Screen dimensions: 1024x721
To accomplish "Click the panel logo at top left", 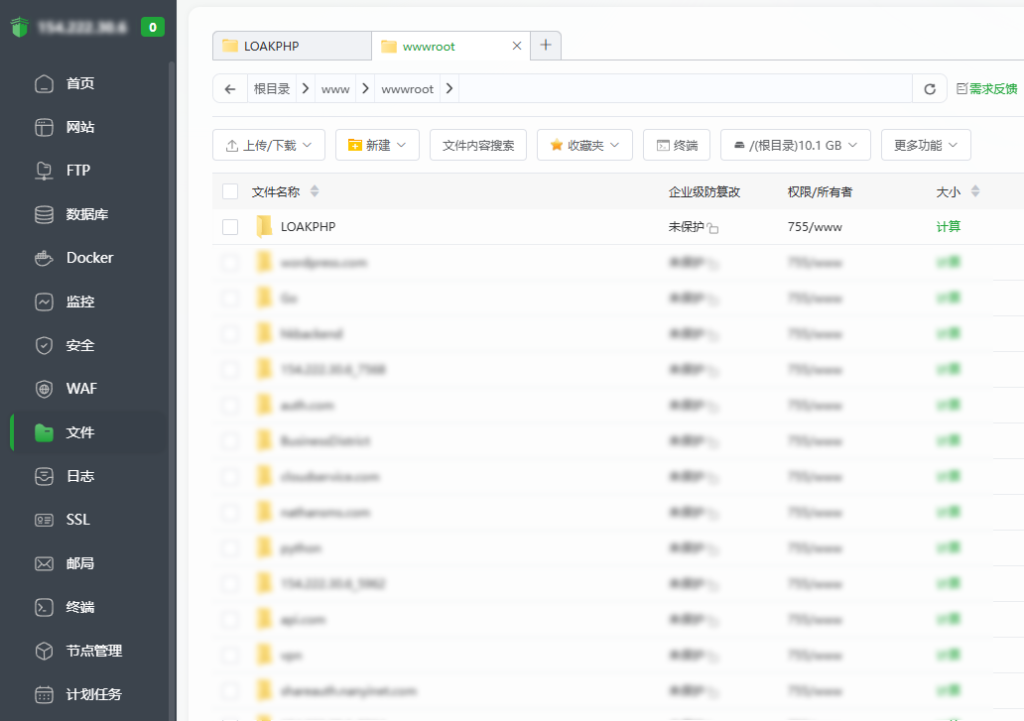I will pyautogui.click(x=20, y=27).
